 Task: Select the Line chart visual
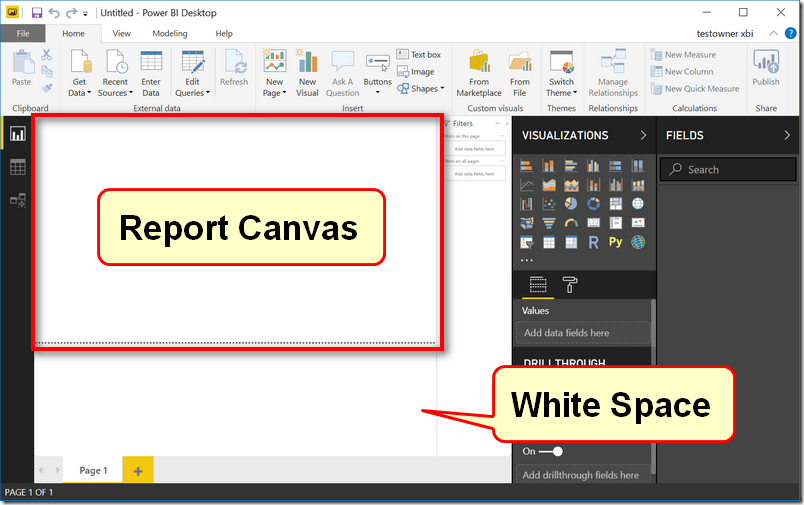click(526, 185)
